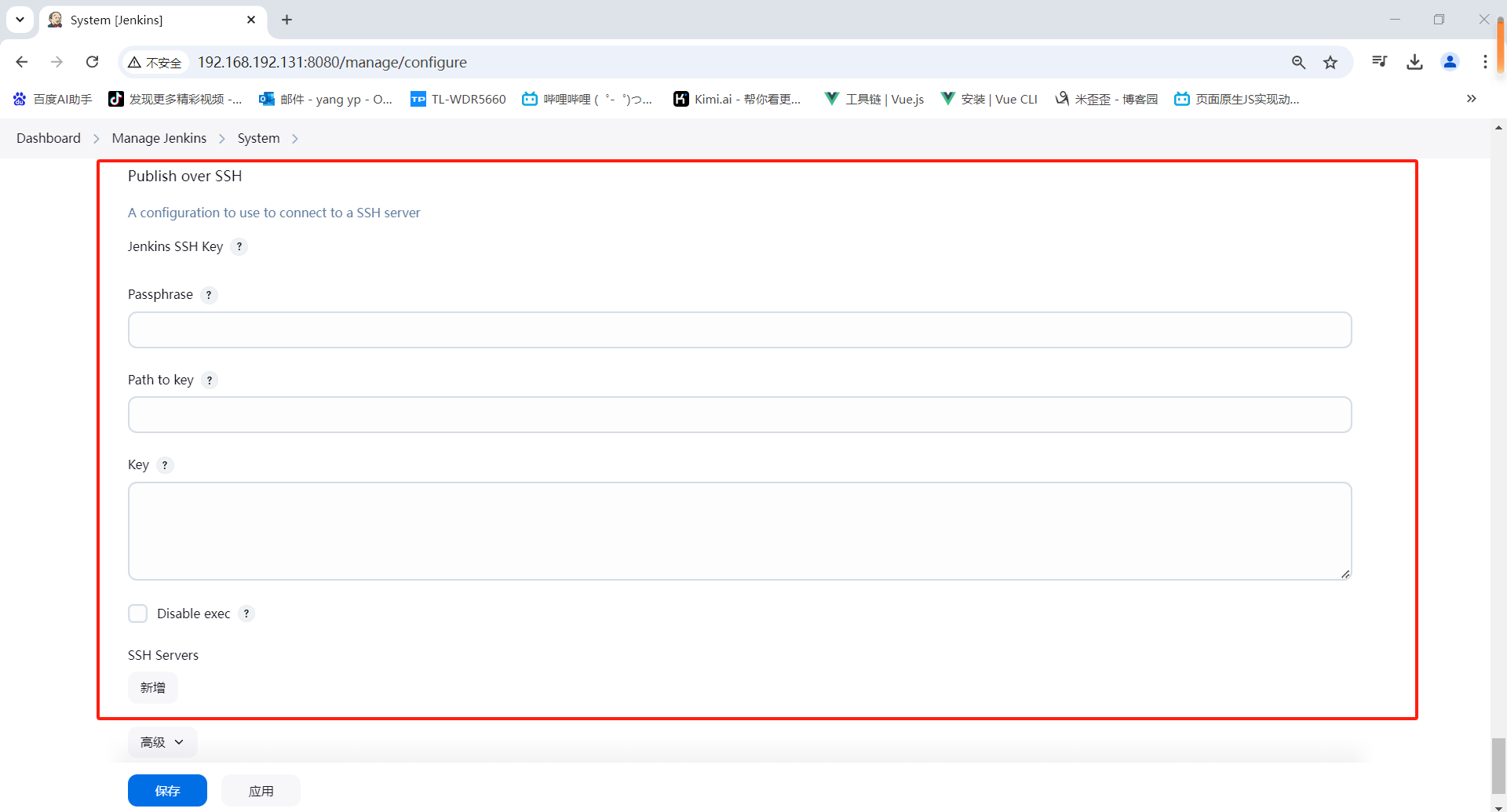1507x812 pixels.
Task: Click the scrollbar up arrow
Action: pyautogui.click(x=1498, y=127)
